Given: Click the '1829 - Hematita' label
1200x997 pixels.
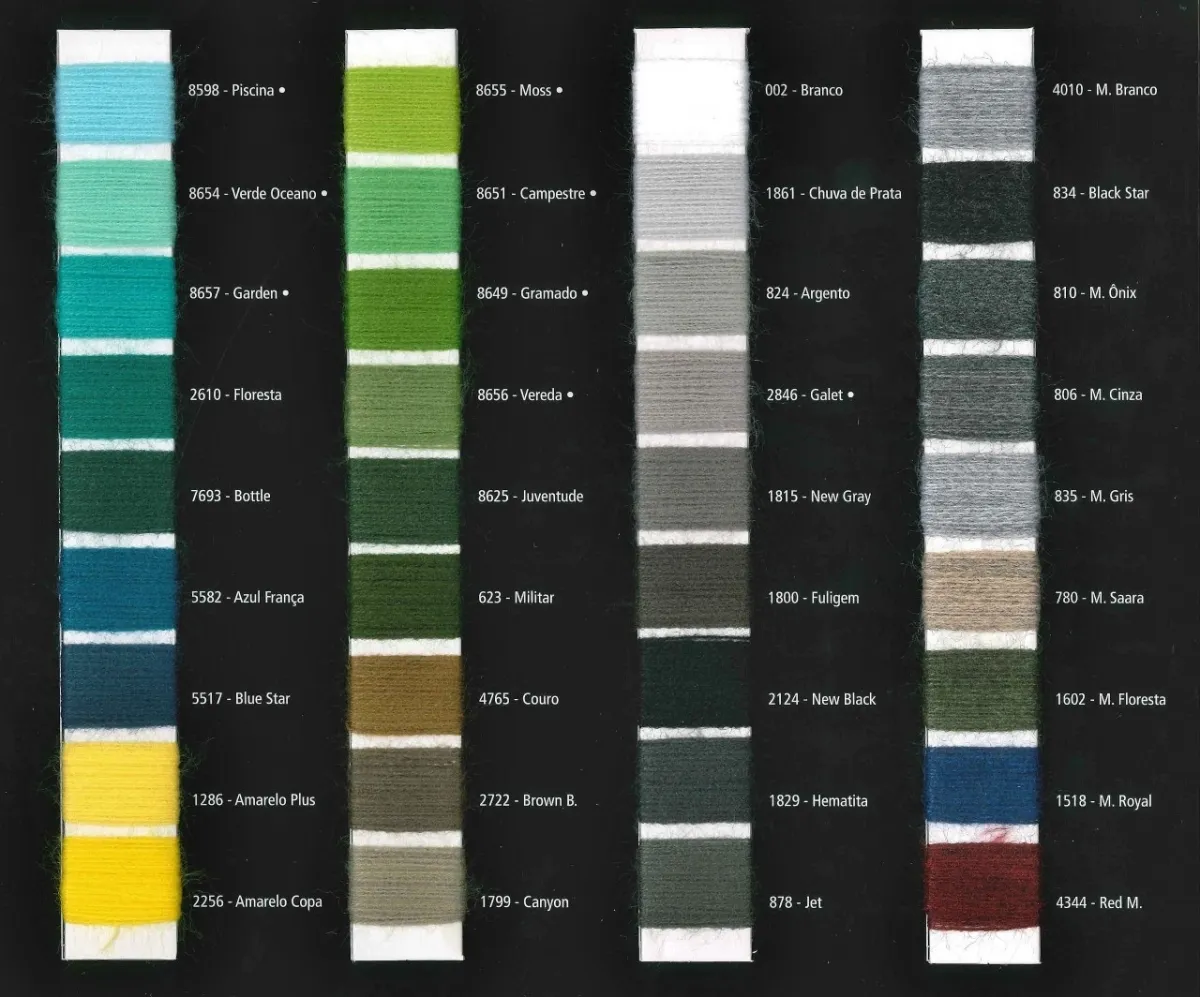Looking at the screenshot, I should coord(818,800).
